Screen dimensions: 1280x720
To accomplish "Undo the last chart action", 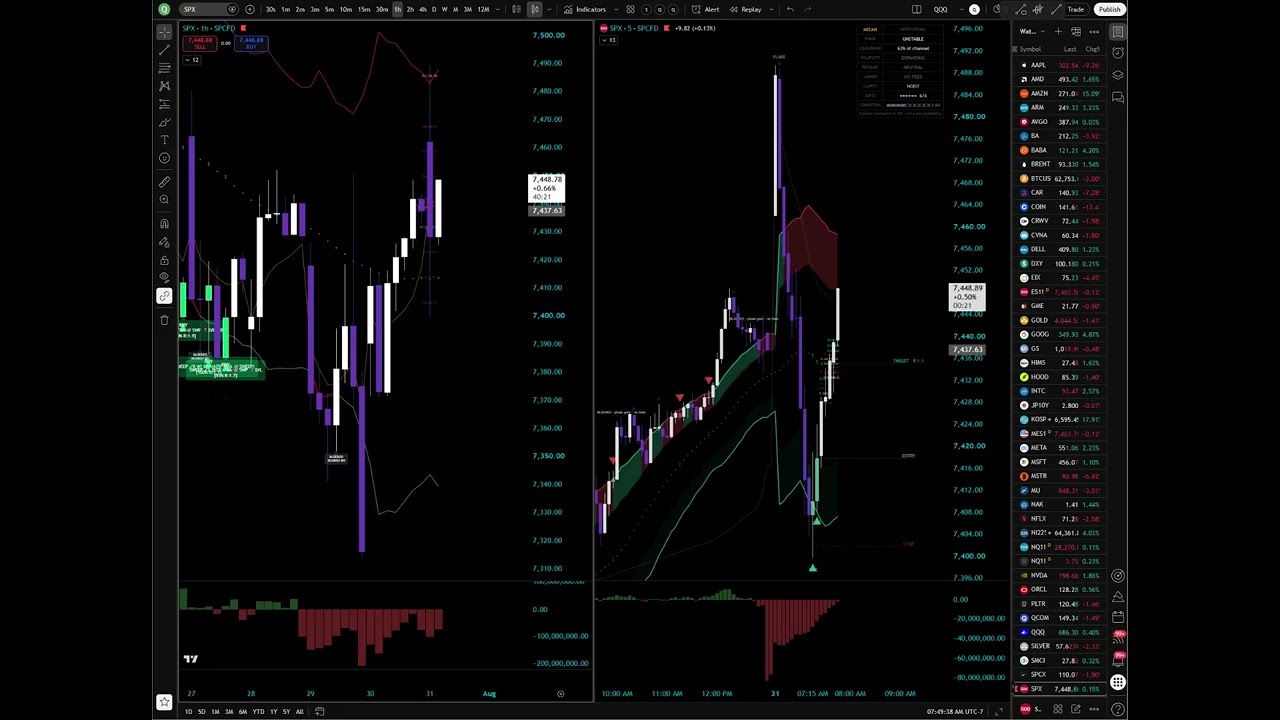I will (x=790, y=9).
